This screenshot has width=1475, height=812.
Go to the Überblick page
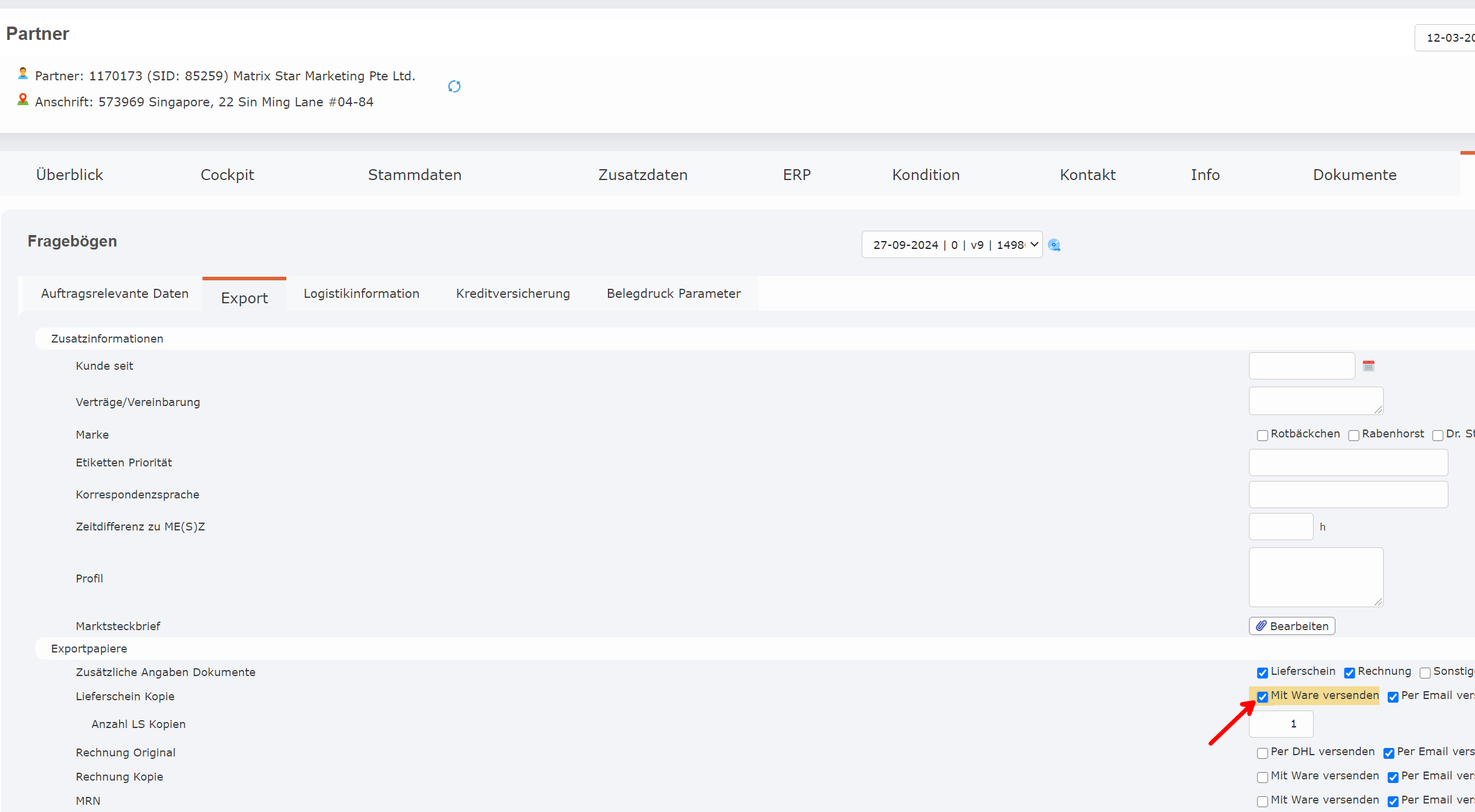pyautogui.click(x=69, y=175)
